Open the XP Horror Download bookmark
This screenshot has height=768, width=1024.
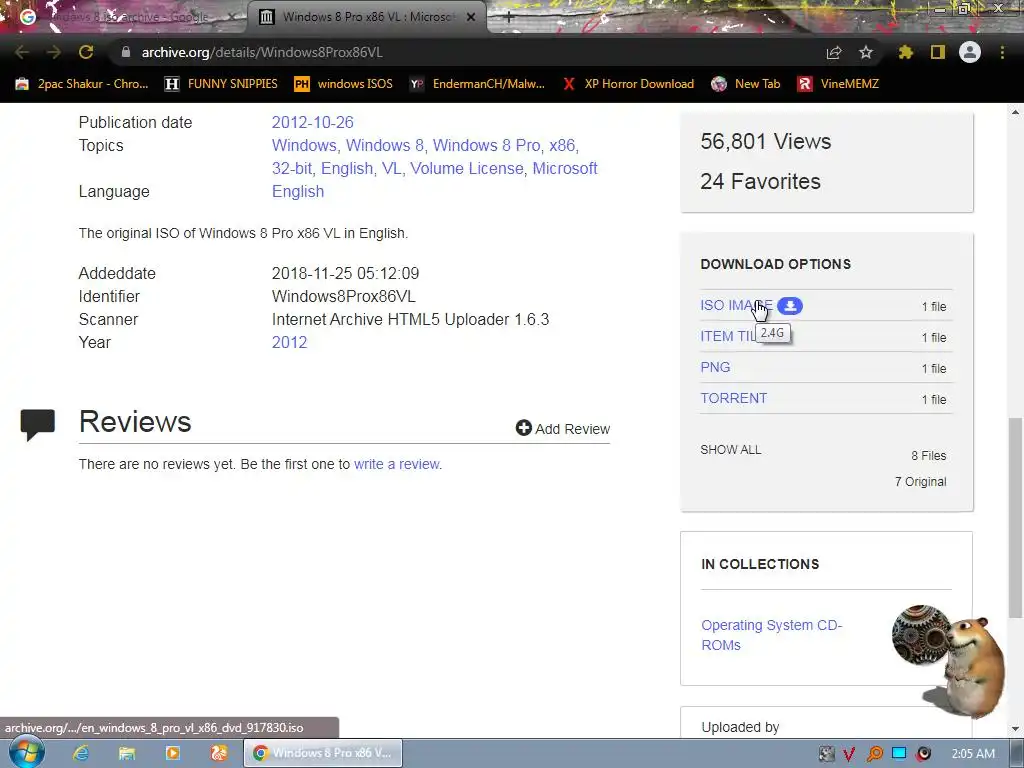coord(628,84)
